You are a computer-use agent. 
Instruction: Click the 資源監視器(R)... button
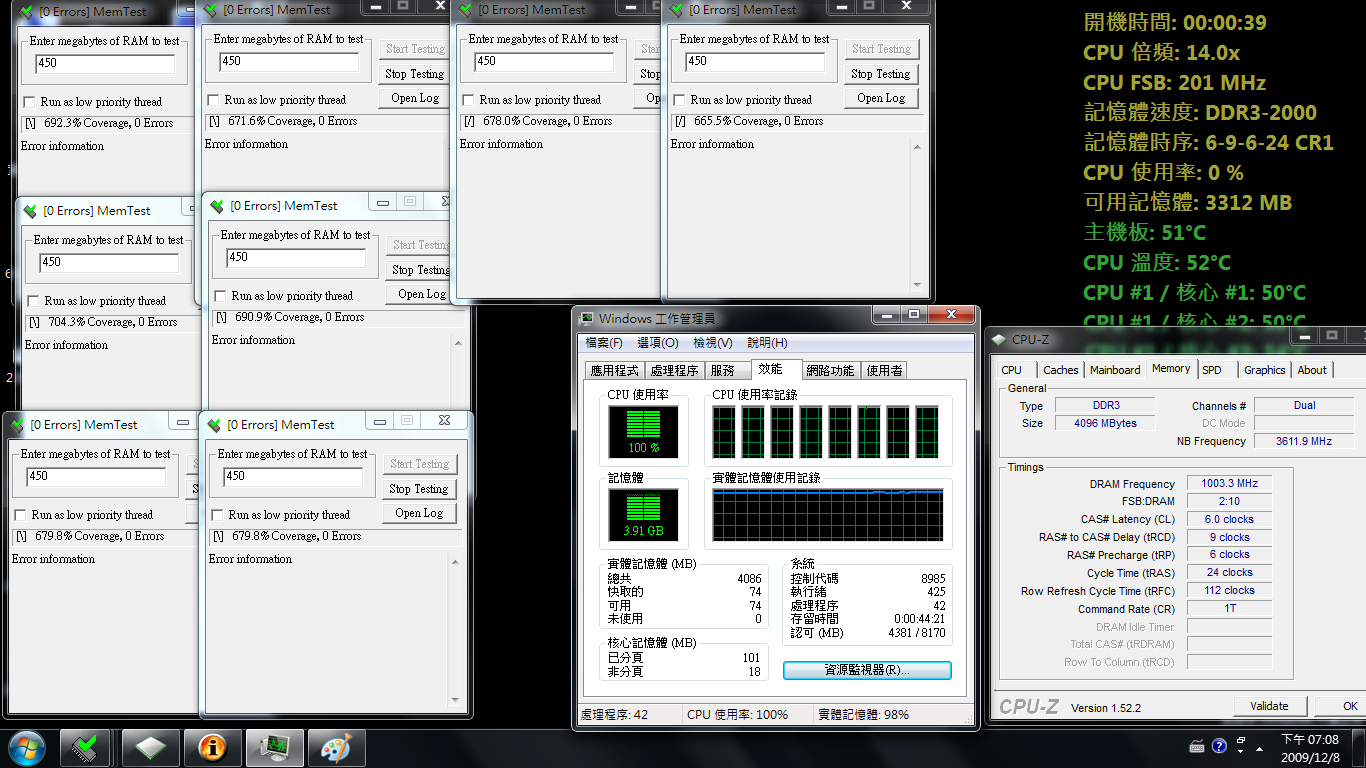tap(867, 670)
